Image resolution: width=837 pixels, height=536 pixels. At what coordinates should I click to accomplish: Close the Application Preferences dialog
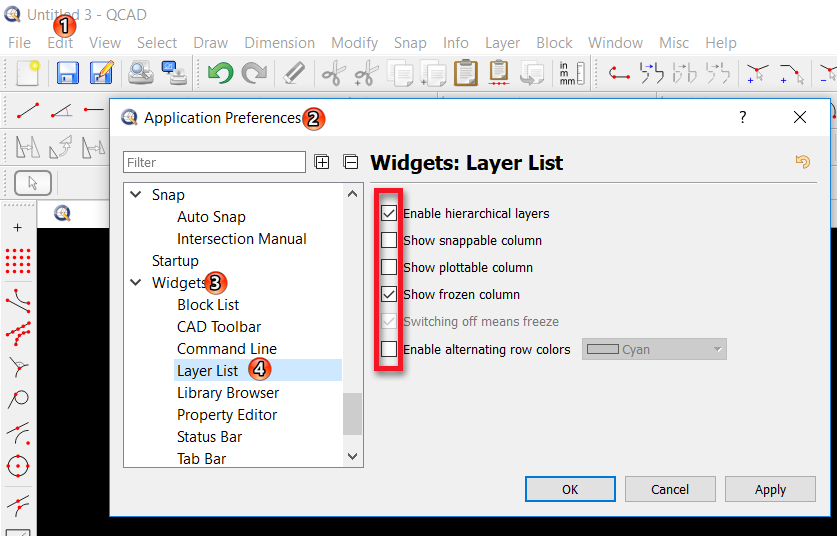800,117
